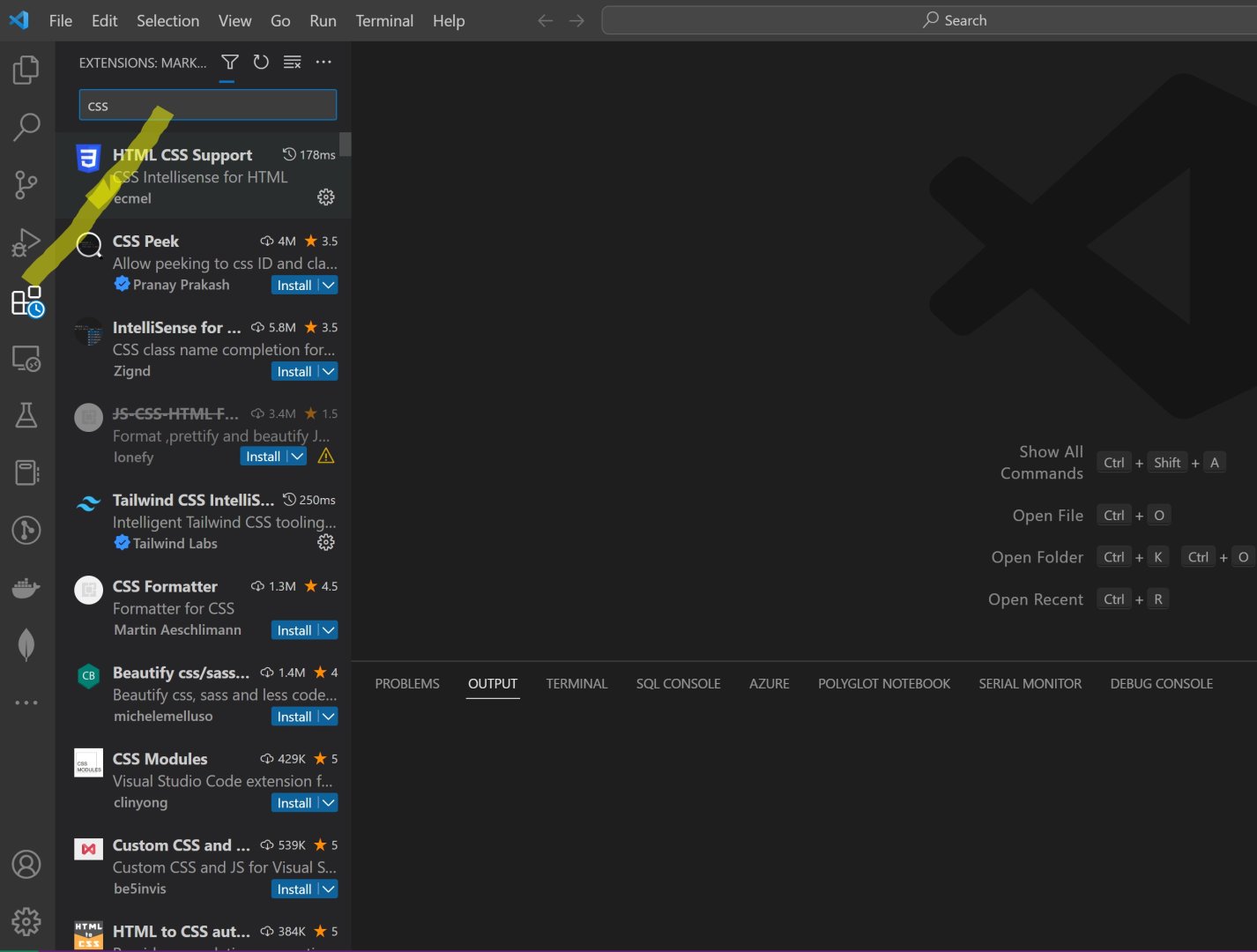1257x952 pixels.
Task: Open the Search view magnifier icon
Action: 26,127
